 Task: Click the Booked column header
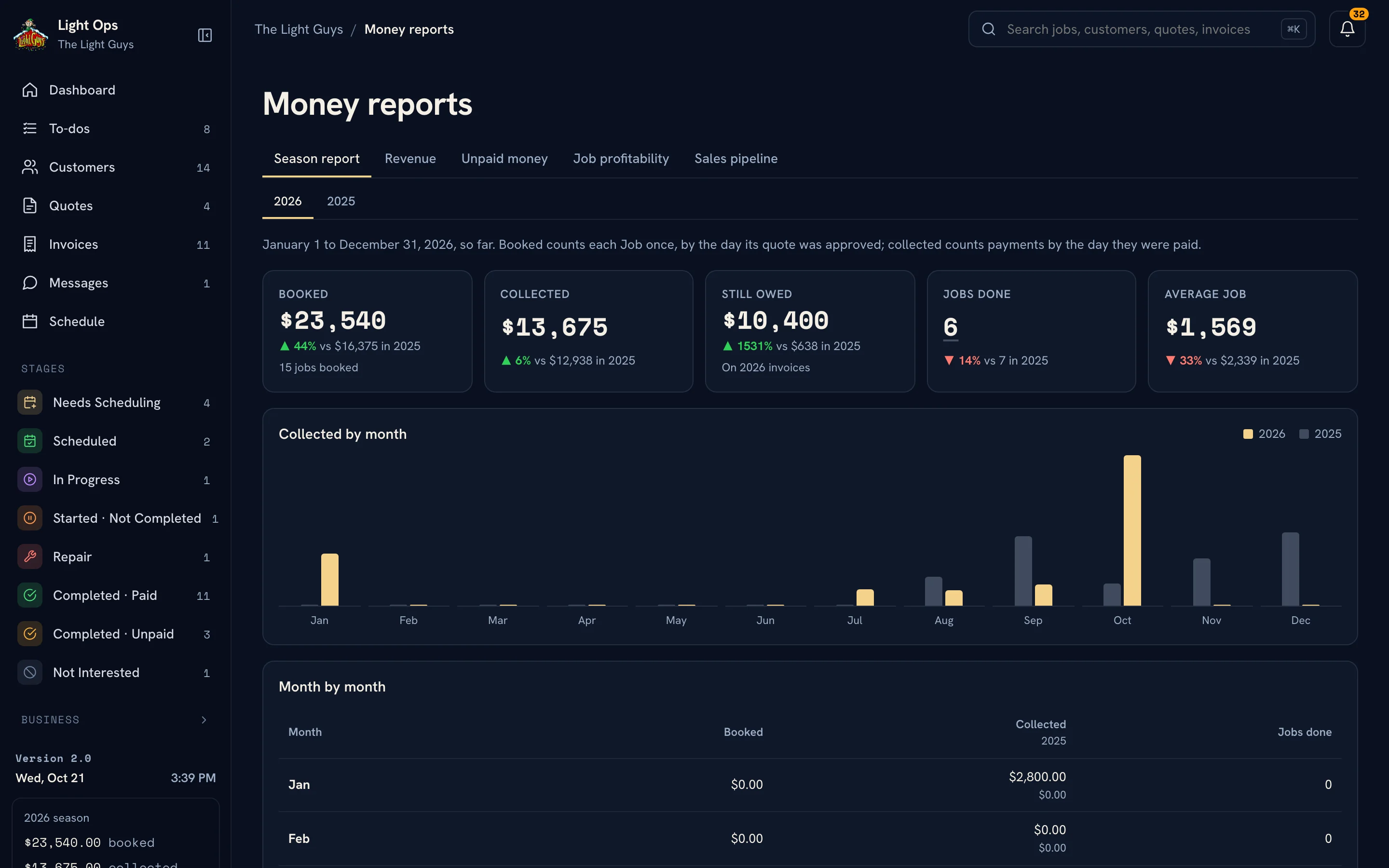click(x=743, y=732)
